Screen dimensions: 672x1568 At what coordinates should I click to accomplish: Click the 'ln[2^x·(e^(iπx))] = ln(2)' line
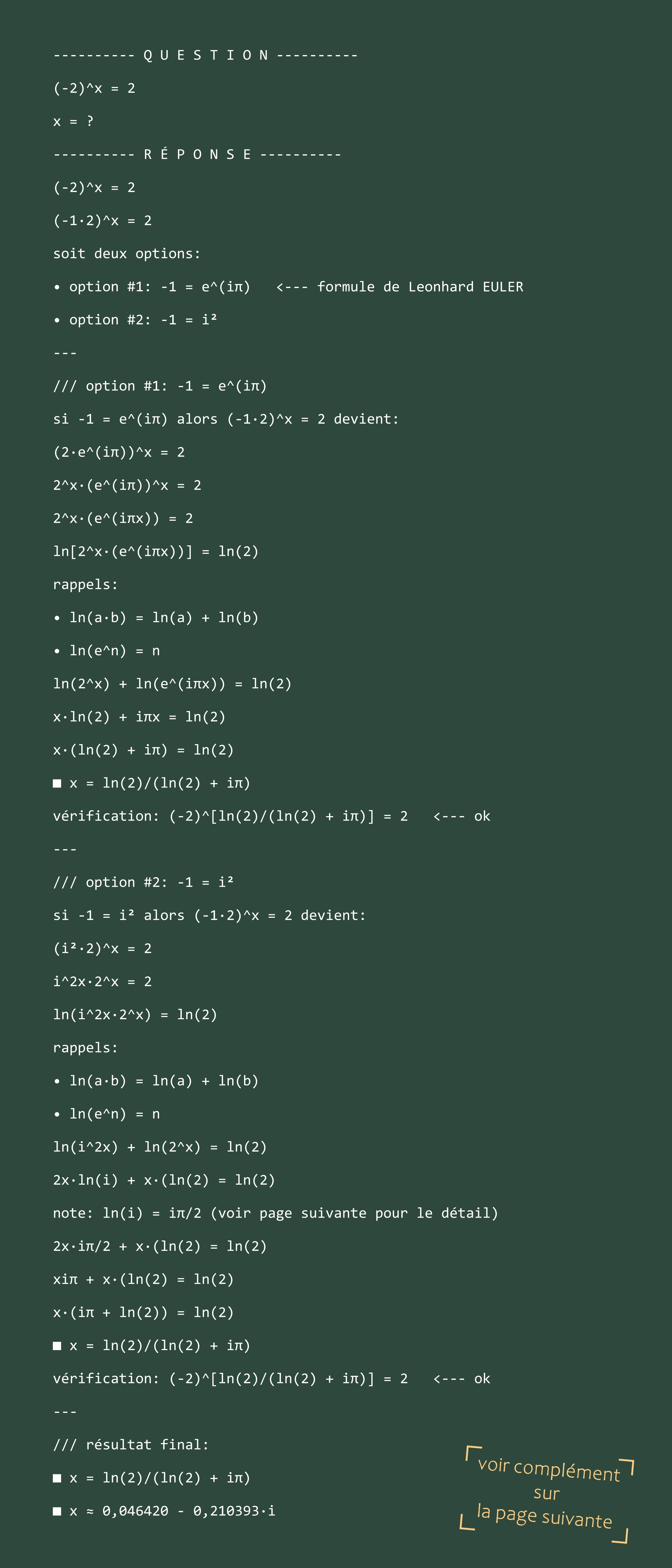[x=156, y=551]
